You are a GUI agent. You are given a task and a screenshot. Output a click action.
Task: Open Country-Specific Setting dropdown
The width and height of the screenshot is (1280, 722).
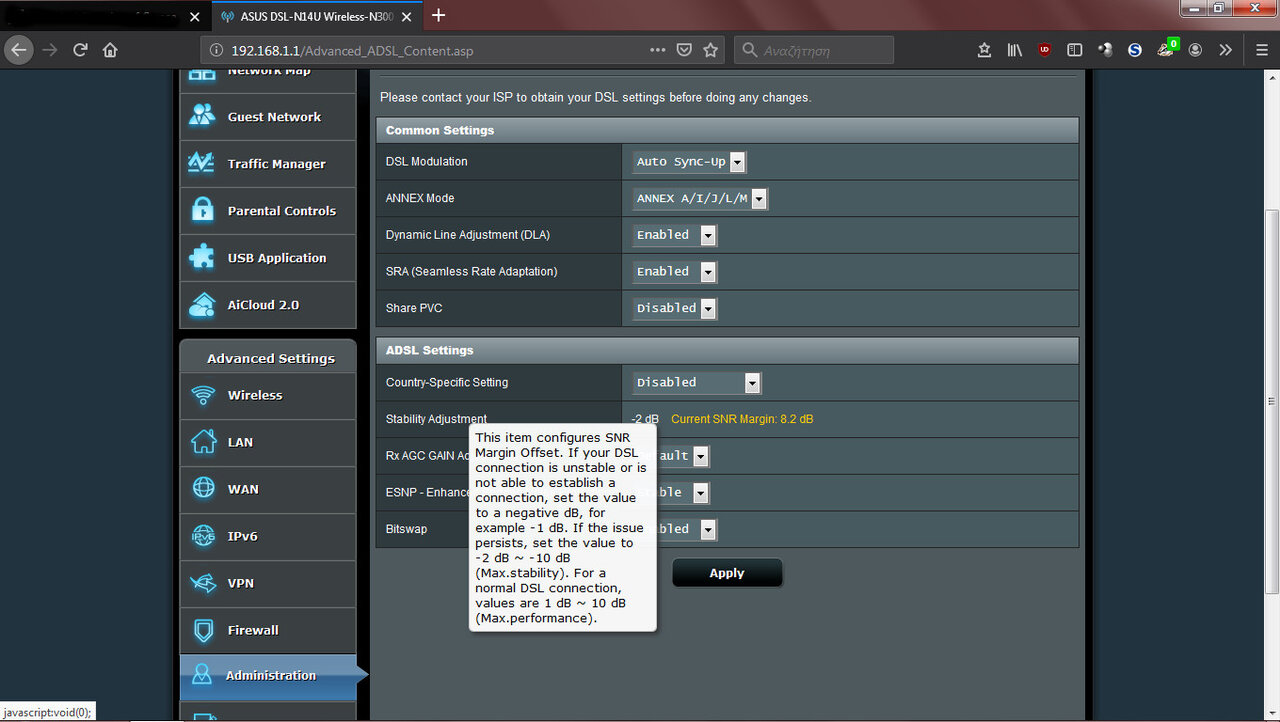[x=697, y=383]
